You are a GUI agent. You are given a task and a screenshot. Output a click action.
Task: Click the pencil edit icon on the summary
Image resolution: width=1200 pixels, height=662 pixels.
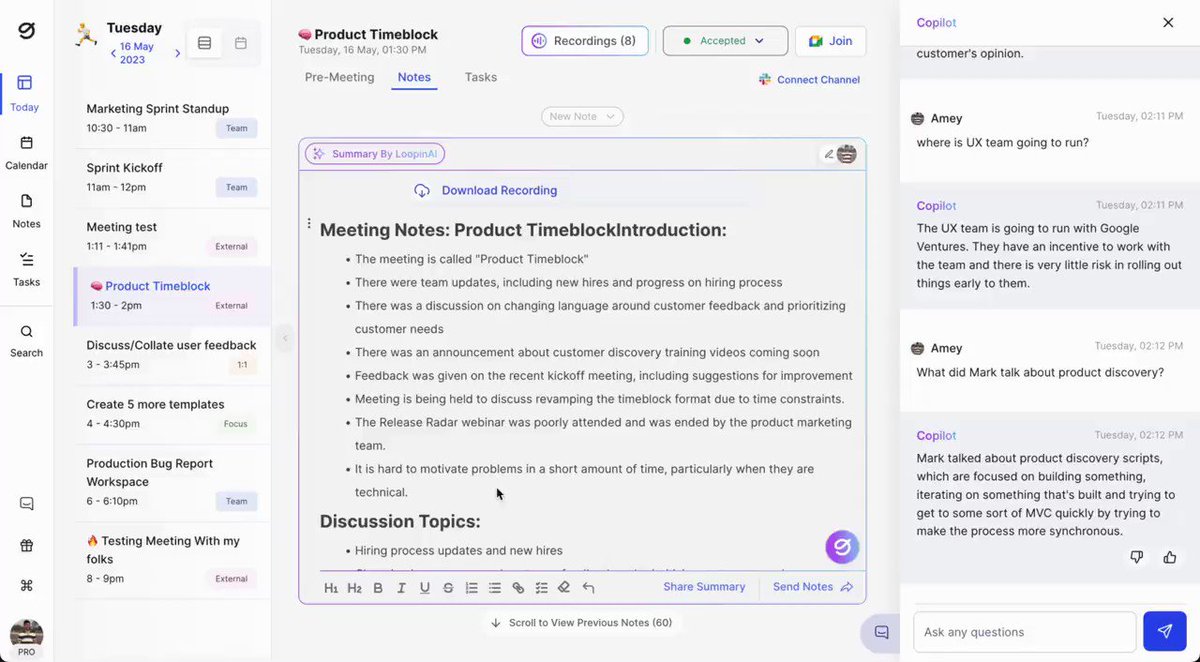828,154
